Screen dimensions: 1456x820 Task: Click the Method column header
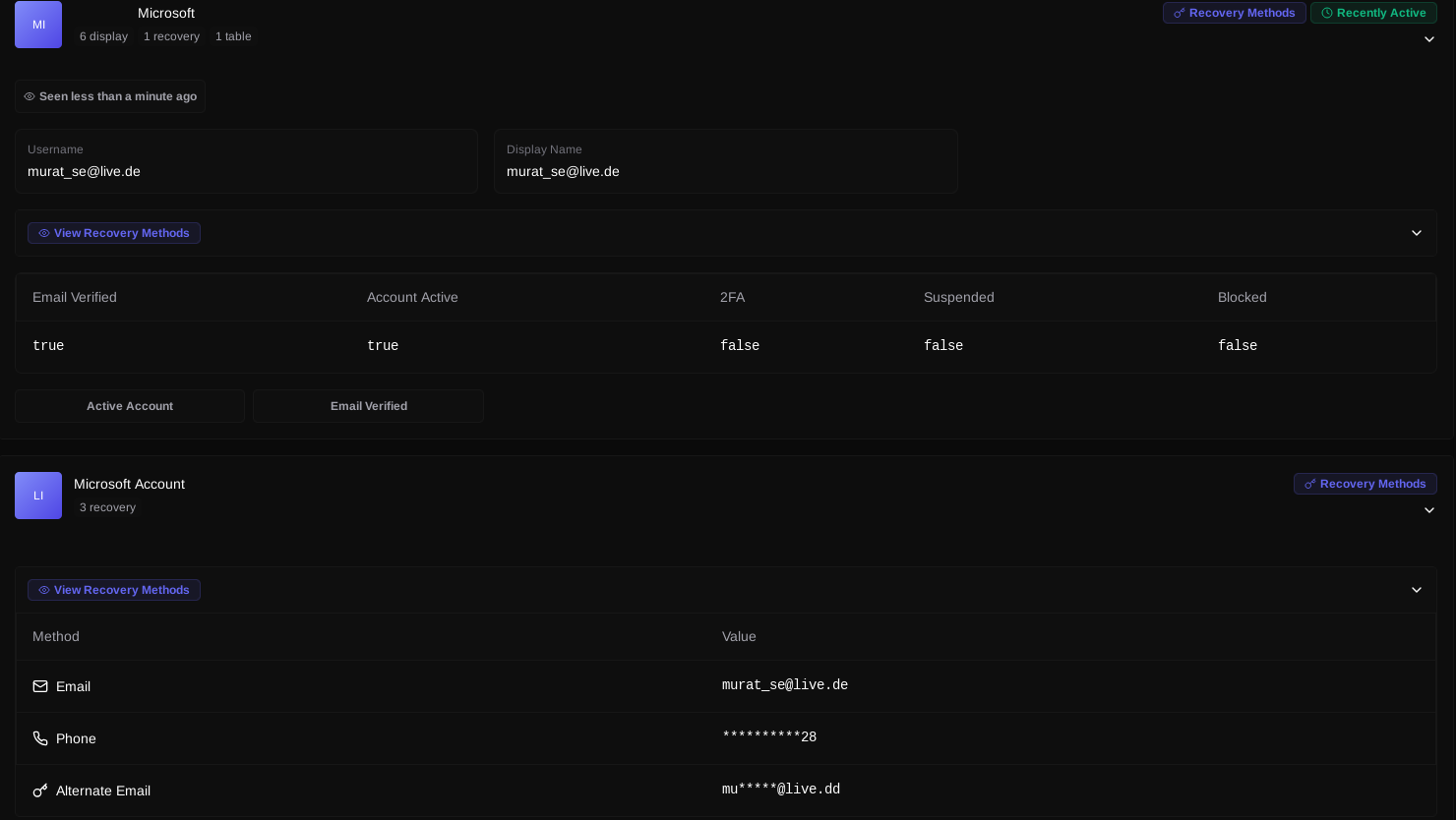[56, 636]
